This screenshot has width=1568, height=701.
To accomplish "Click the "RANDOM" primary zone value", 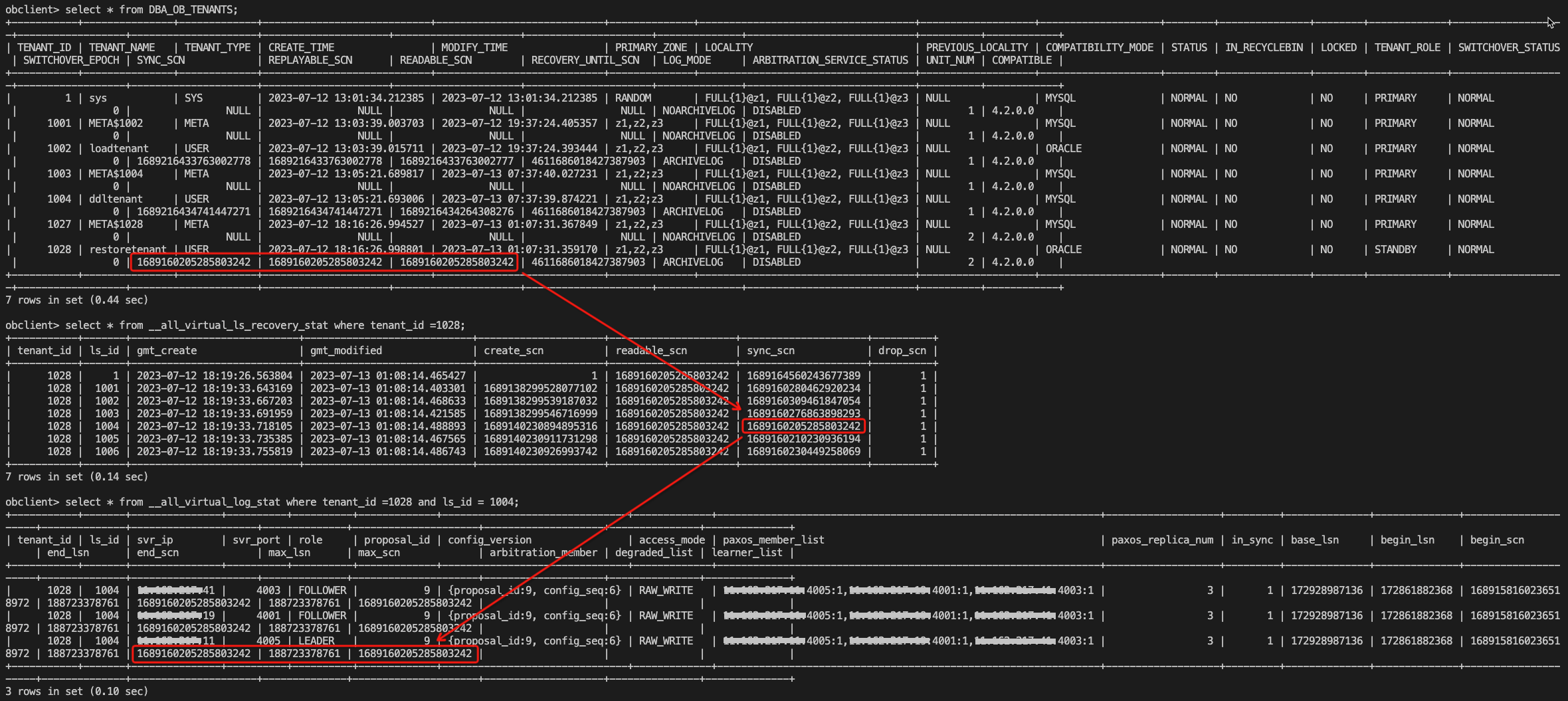I will click(633, 98).
